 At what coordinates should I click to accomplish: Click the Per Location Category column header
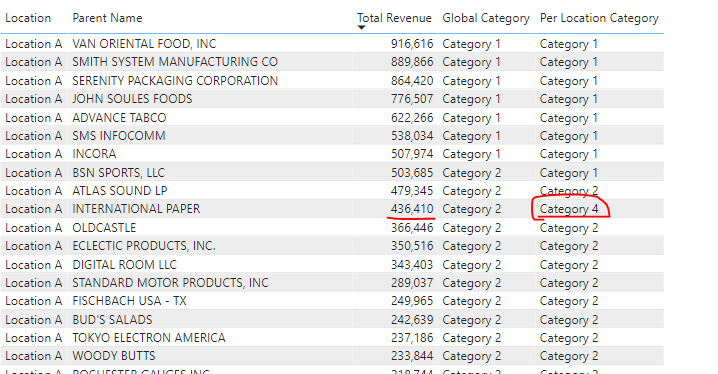599,18
